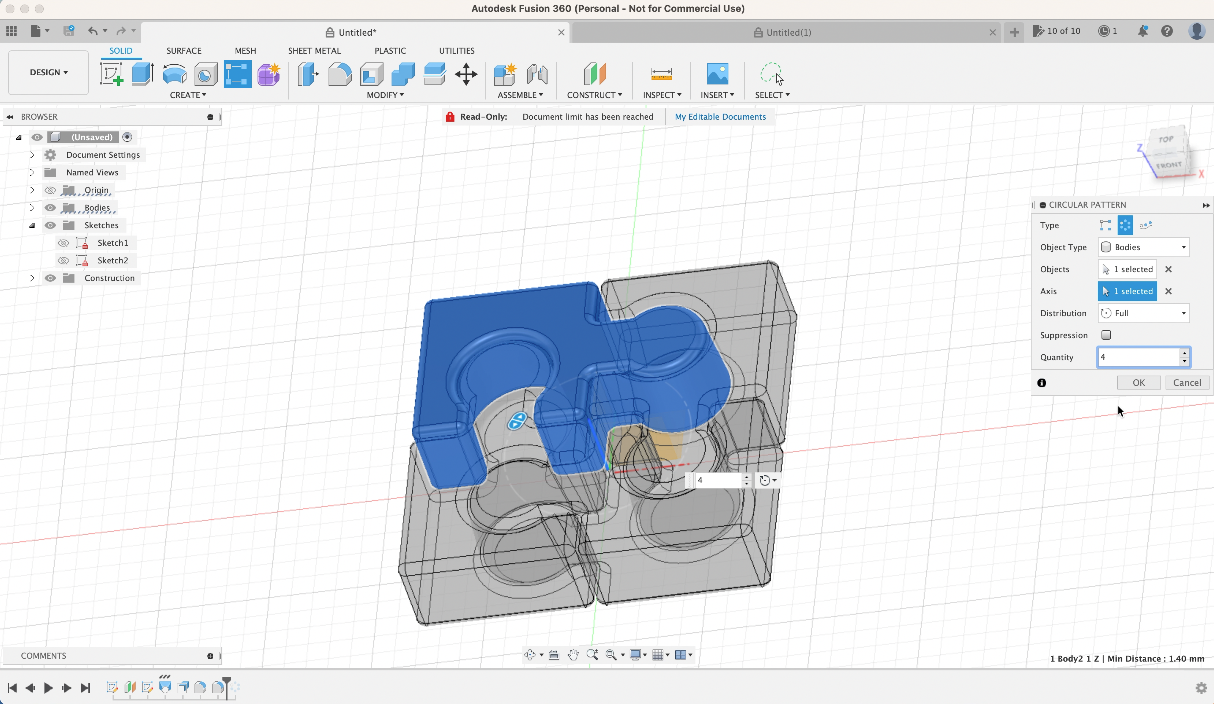Open the notifications bell icon
Image resolution: width=1214 pixels, height=704 pixels.
[x=1142, y=32]
